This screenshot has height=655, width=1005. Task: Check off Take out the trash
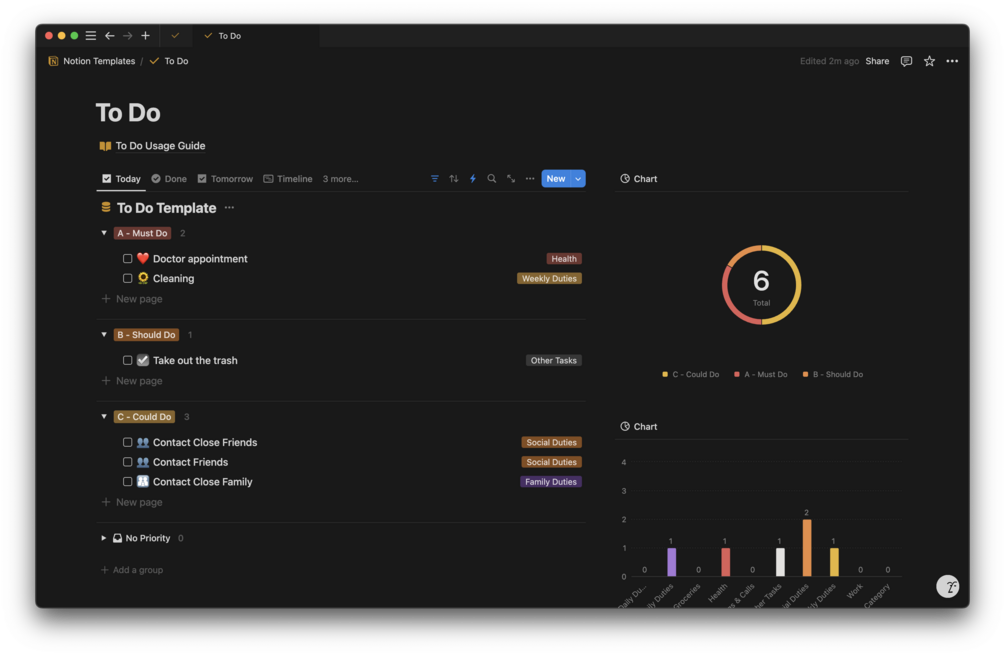click(x=128, y=360)
